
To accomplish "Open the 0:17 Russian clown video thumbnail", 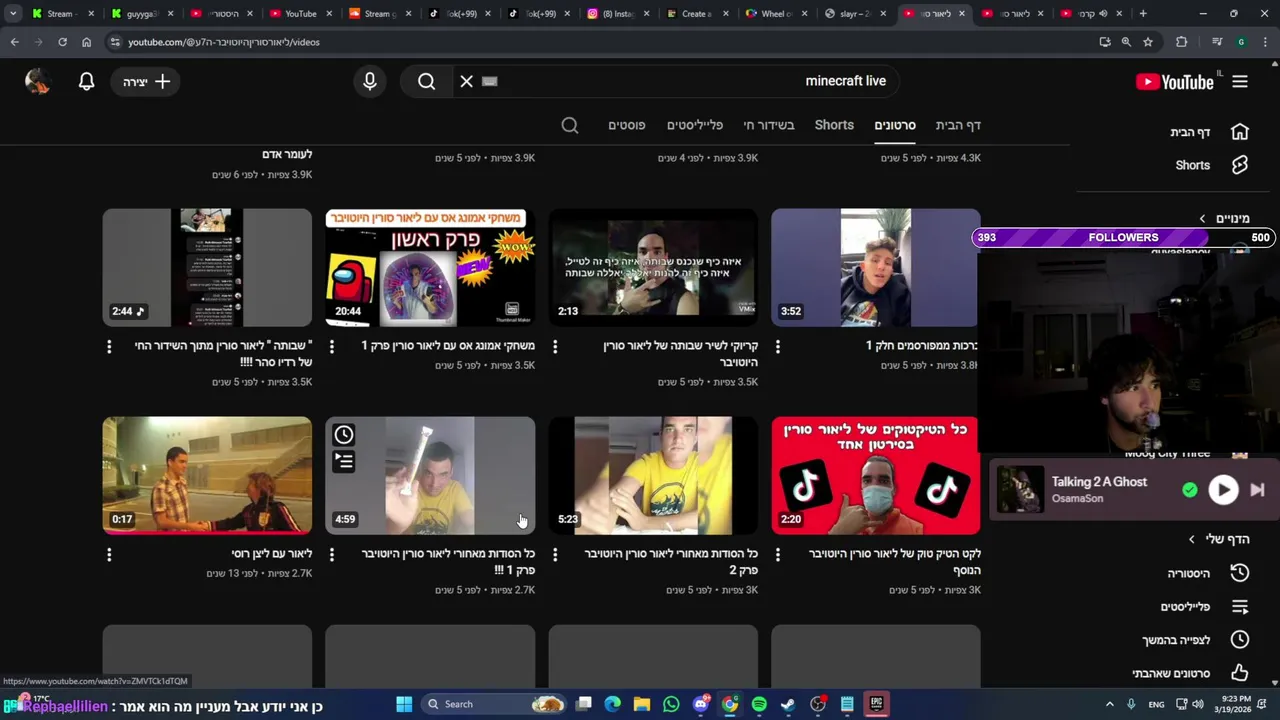I will click(207, 476).
